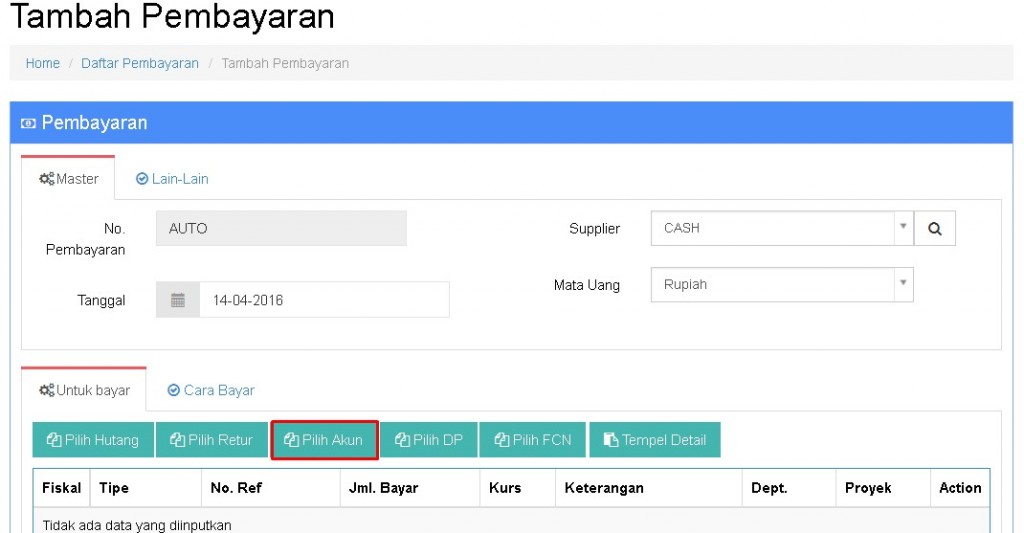Viewport: 1024px width, 533px height.
Task: Click the Dept. column header
Action: click(x=789, y=488)
